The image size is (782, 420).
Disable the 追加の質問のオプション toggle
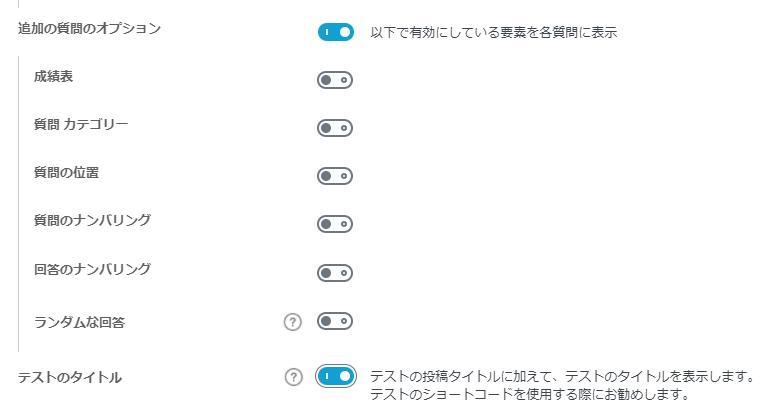point(336,32)
